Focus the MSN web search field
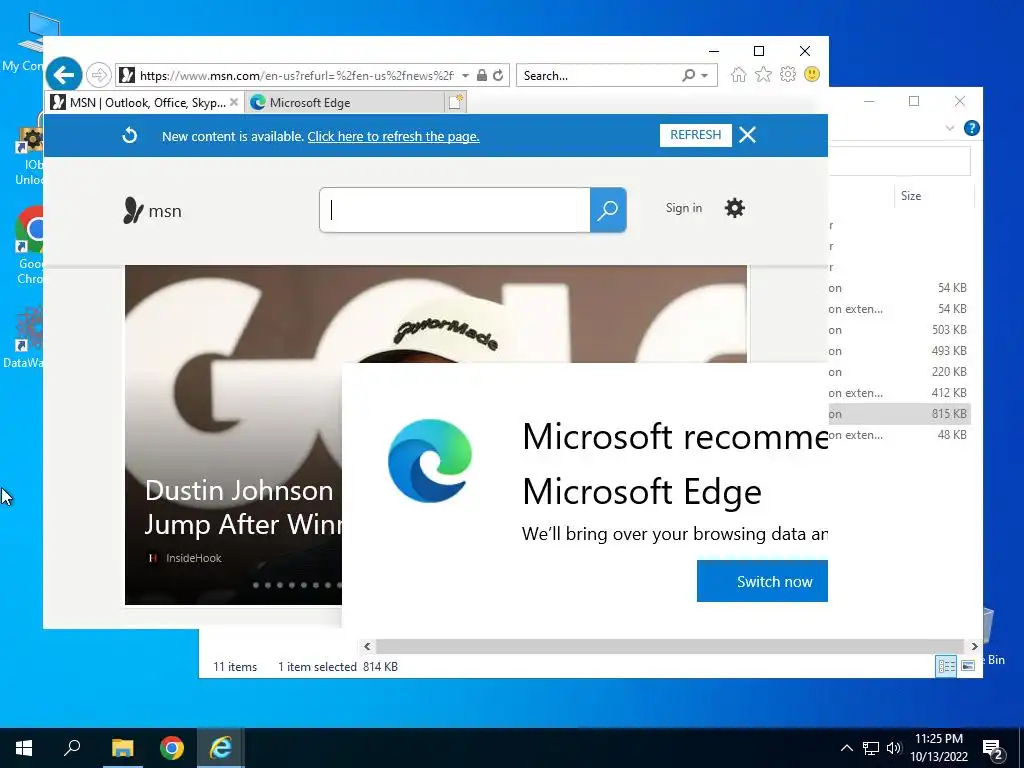The image size is (1024, 768). [455, 210]
